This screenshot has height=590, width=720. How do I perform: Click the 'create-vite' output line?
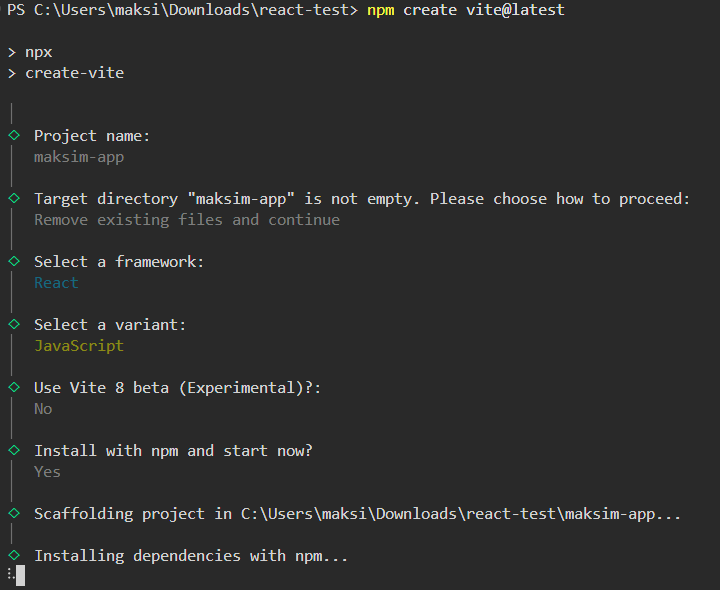[x=75, y=73]
